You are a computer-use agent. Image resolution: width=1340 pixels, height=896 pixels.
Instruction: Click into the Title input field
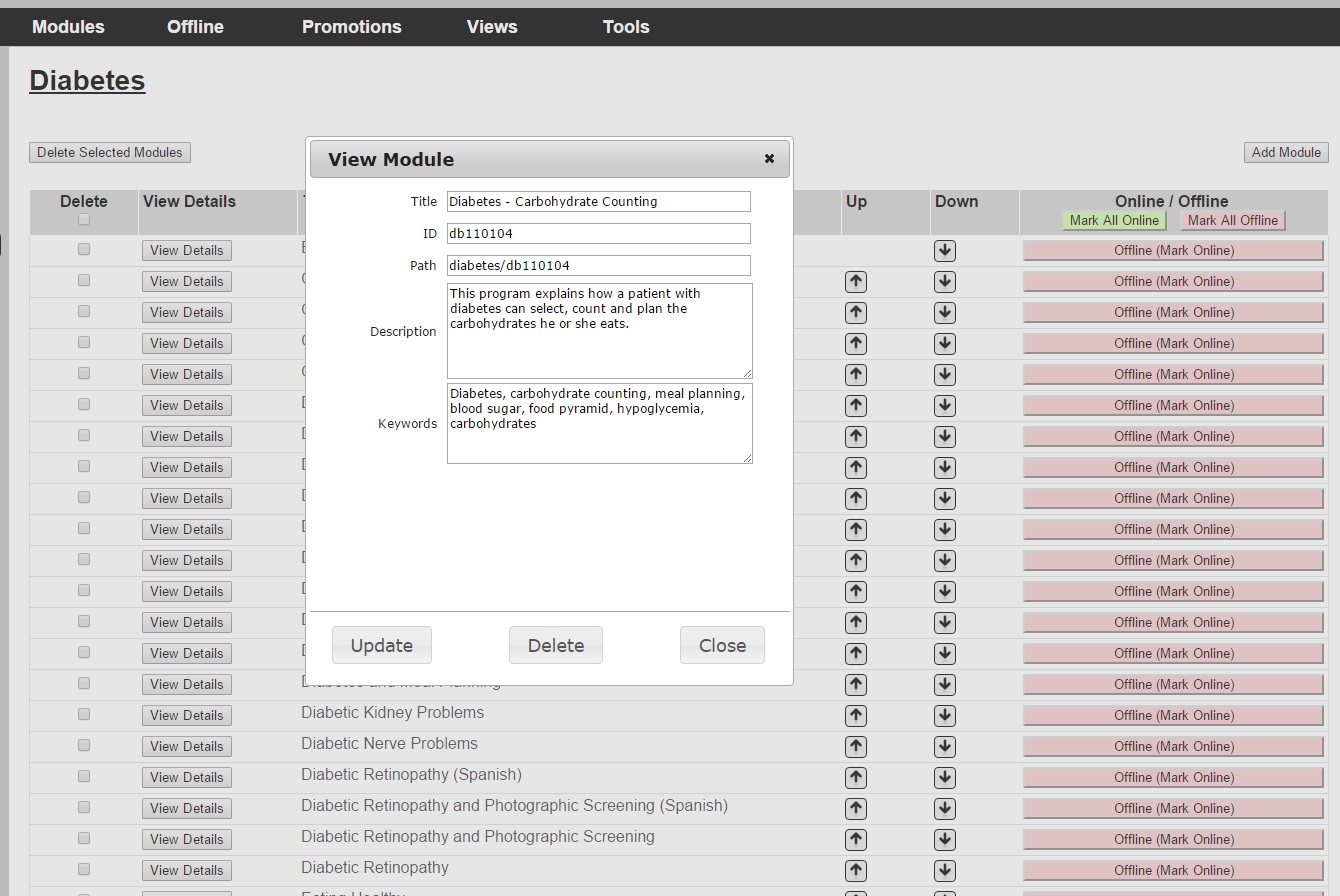598,202
